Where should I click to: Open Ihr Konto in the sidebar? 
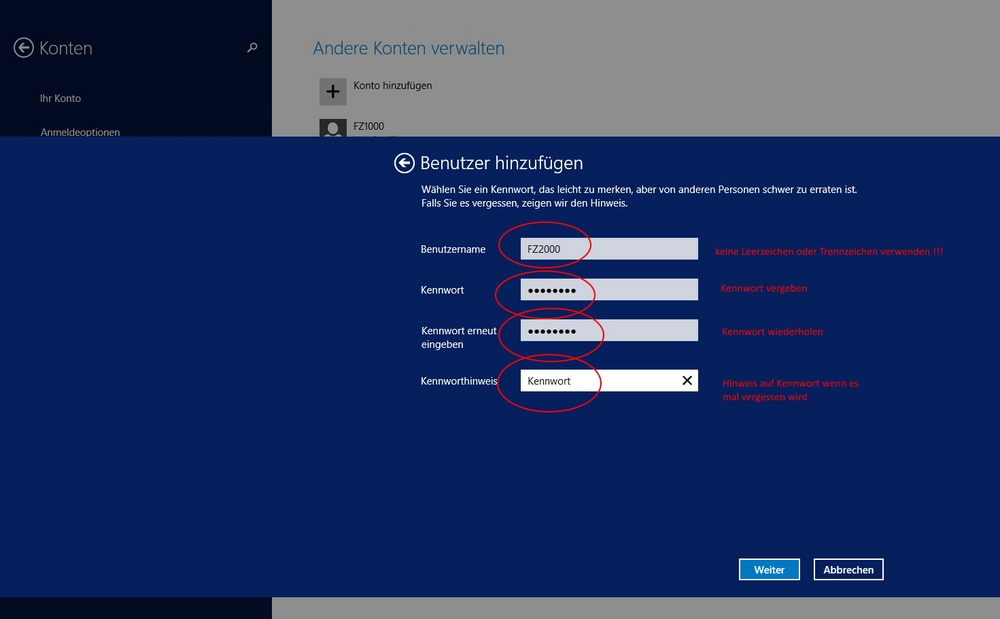point(61,98)
